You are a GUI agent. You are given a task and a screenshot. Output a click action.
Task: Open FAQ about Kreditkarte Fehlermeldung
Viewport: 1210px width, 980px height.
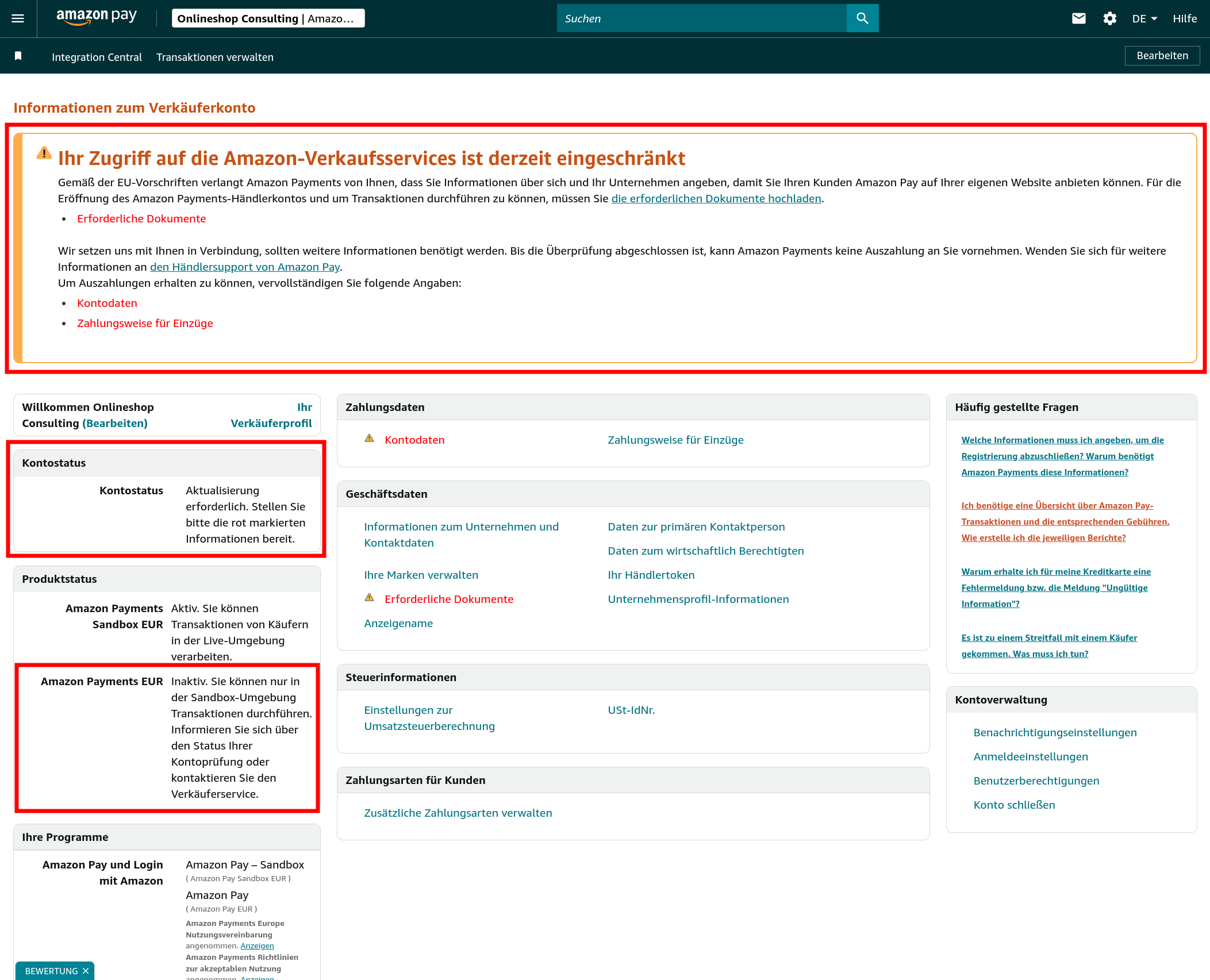[x=1056, y=587]
